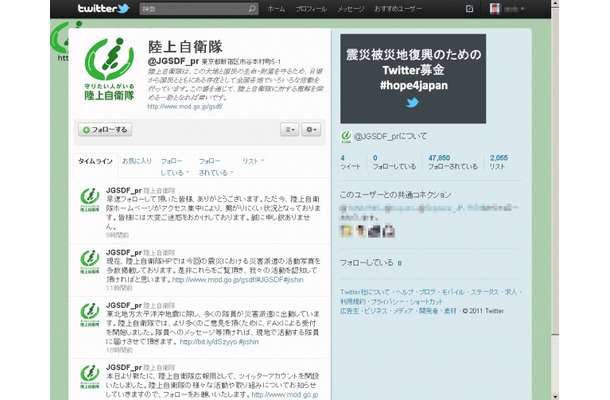Open mod.go.jp link in the bottom tweet
The width and height of the screenshot is (610, 400).
coord(285,395)
